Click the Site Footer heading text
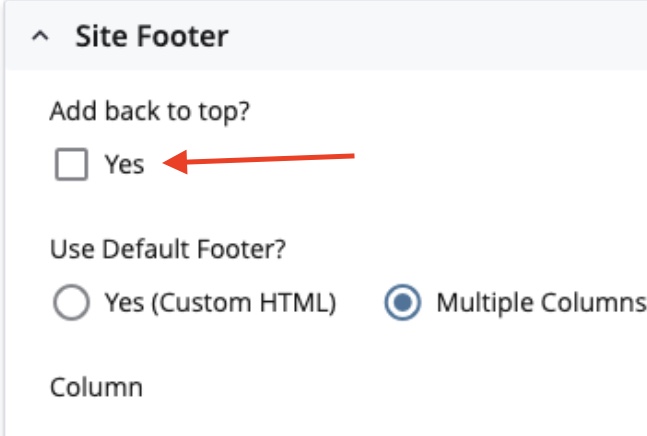Viewport: 647px width, 436px height. tap(151, 37)
